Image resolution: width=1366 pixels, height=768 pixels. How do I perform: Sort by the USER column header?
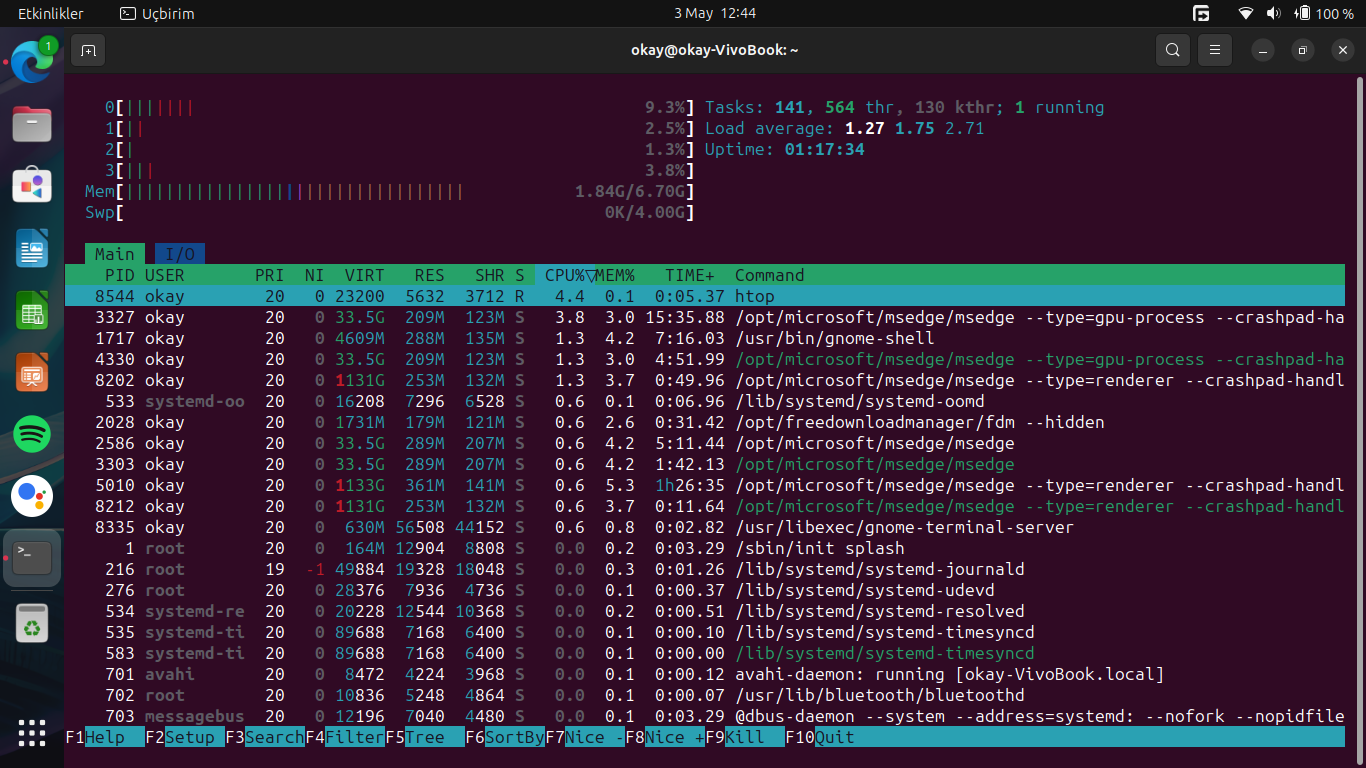165,275
